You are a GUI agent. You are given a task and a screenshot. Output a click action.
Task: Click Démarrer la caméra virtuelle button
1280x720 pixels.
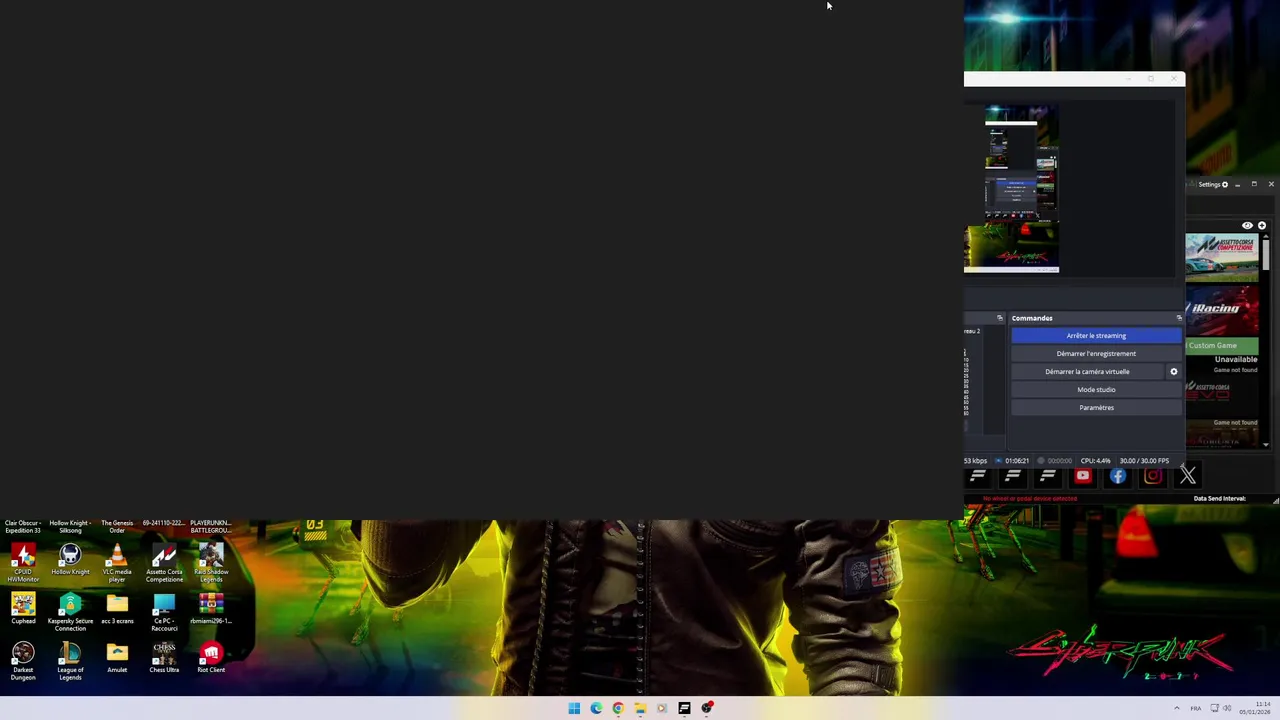(x=1087, y=372)
